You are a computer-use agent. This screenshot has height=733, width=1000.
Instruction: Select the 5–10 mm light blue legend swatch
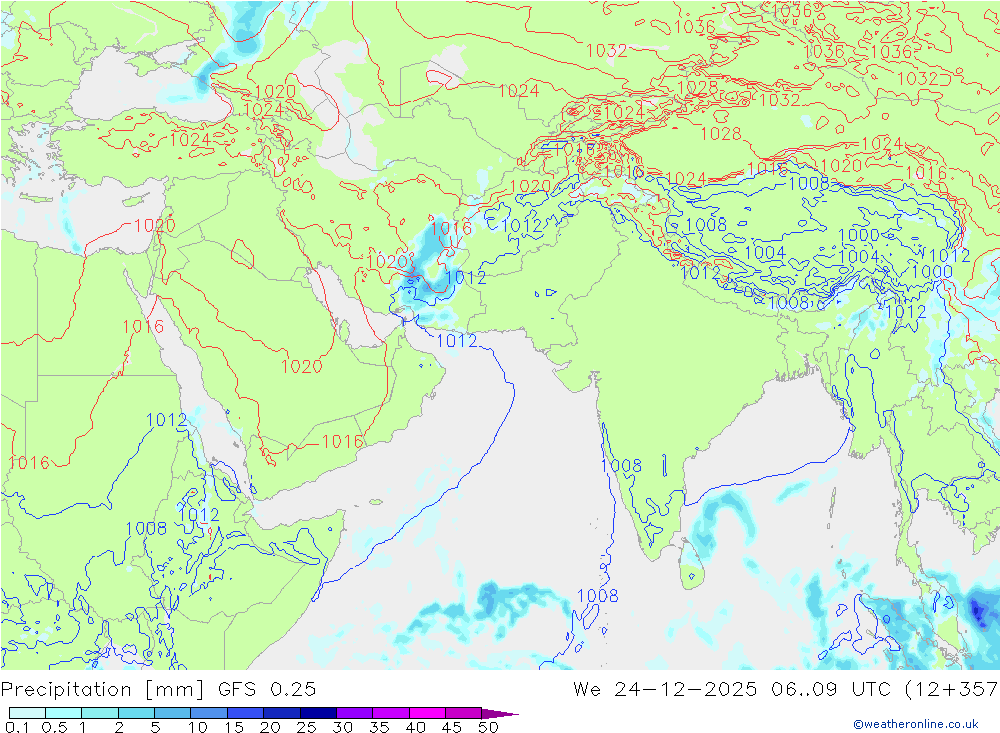point(172,713)
